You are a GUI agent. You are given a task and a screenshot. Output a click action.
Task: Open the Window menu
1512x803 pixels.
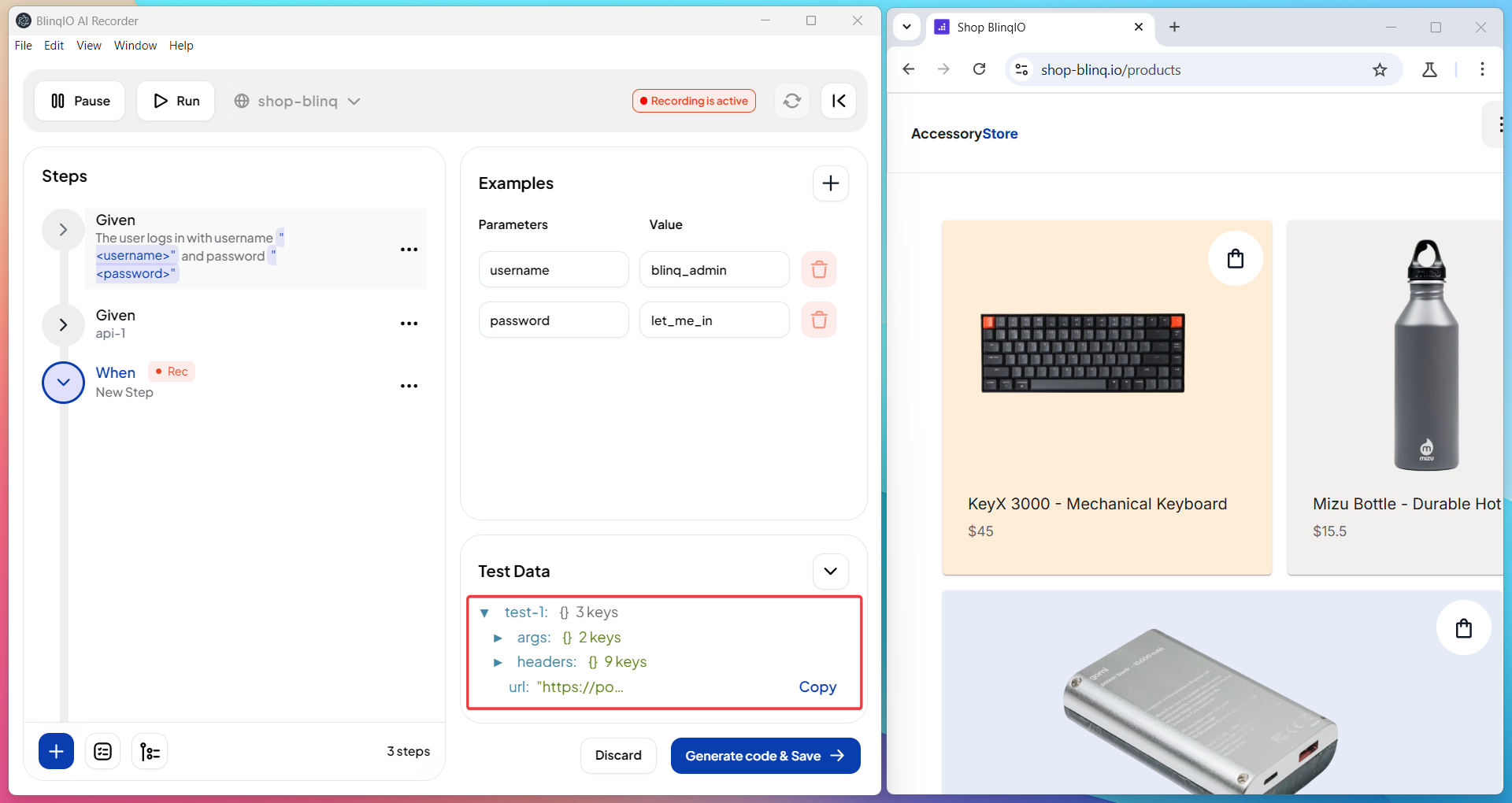coord(135,46)
